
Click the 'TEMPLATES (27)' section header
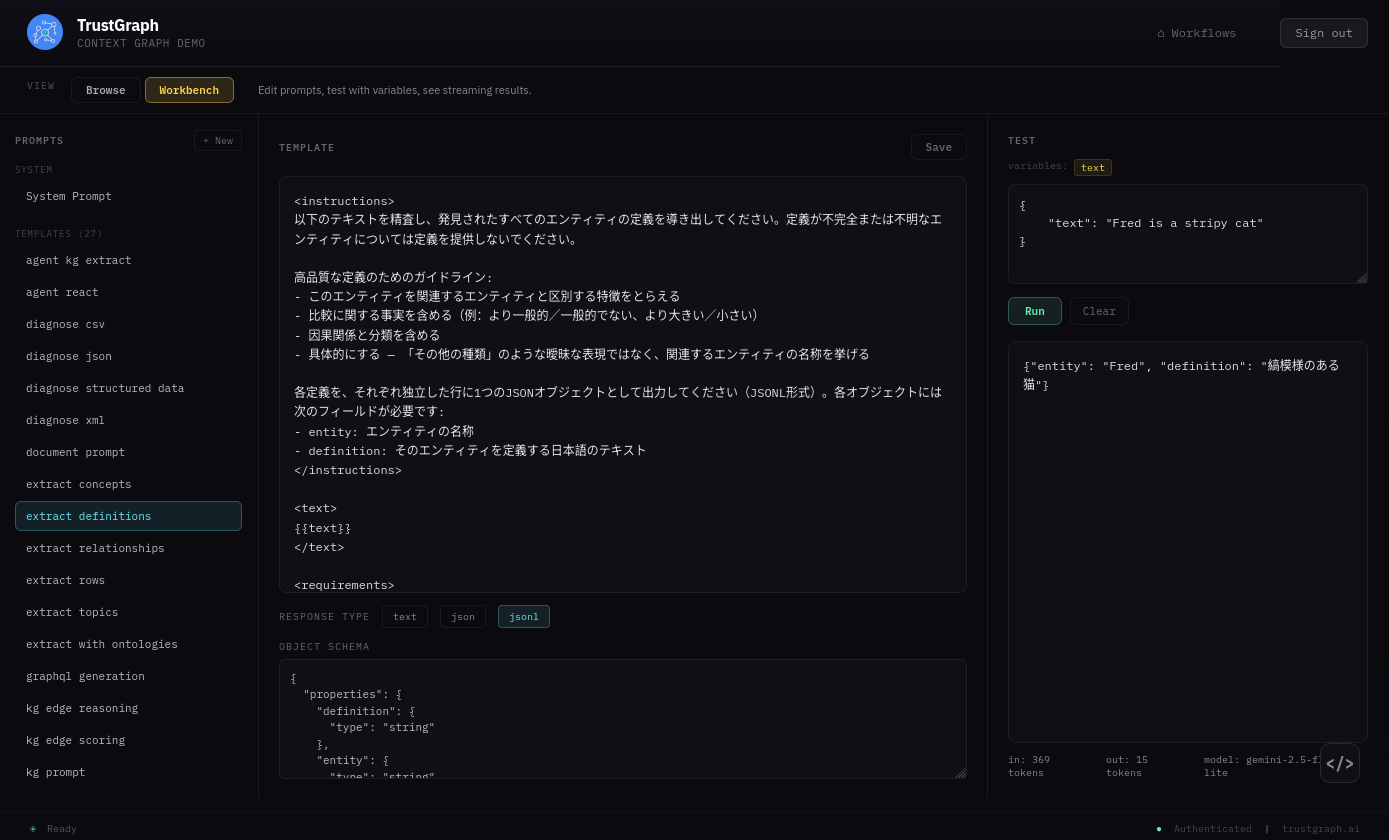[x=59, y=234]
